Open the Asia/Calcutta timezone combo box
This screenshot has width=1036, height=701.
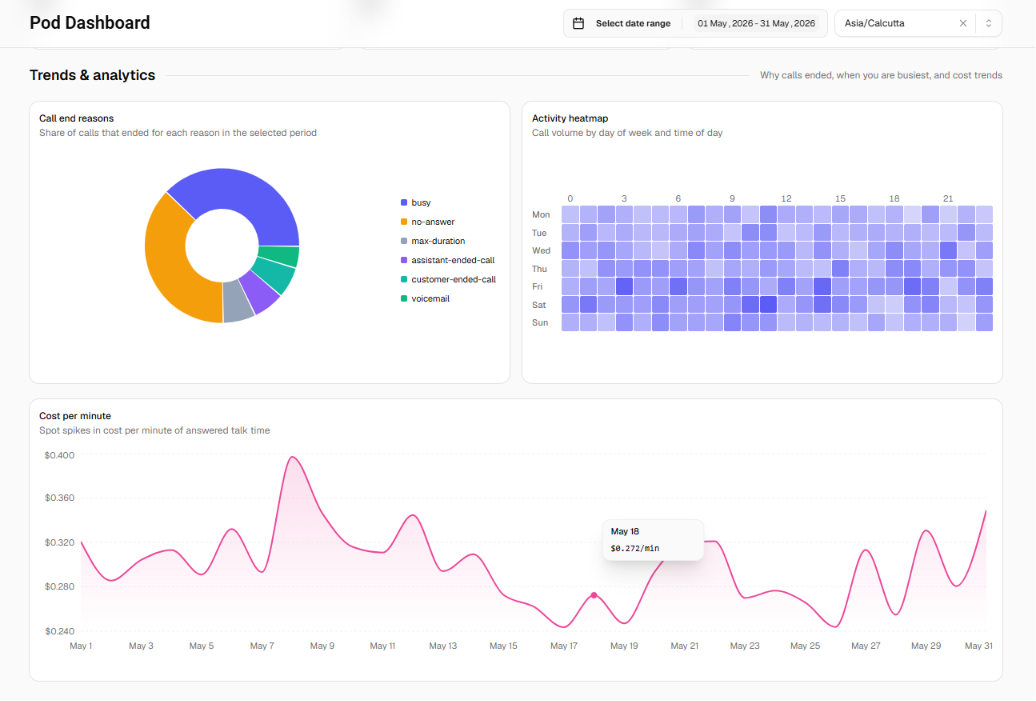(918, 23)
